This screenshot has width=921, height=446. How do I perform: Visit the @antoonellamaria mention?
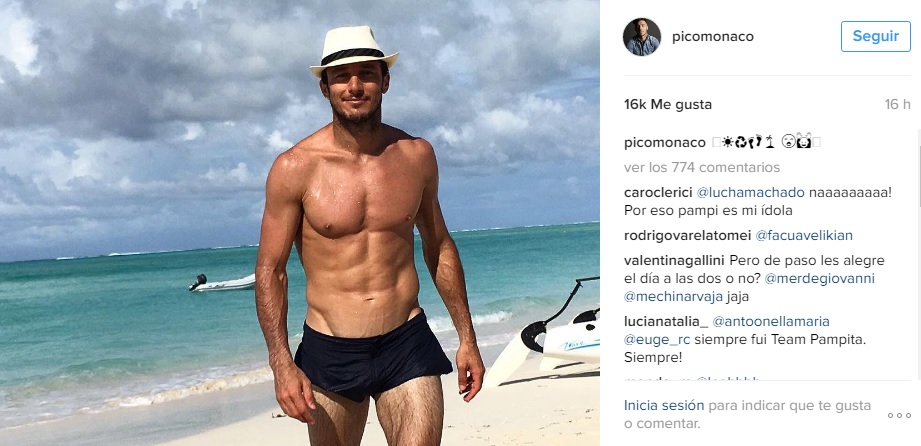click(x=771, y=321)
